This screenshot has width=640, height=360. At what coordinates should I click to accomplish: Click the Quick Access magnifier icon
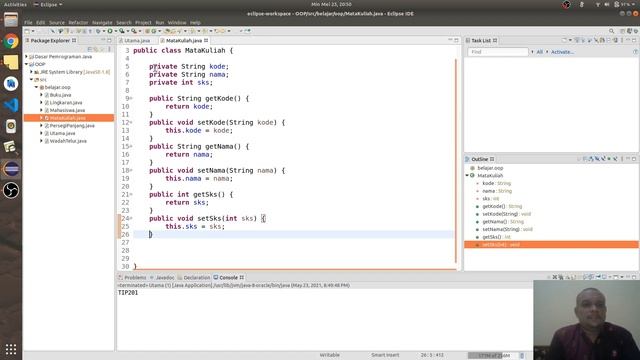click(x=611, y=31)
